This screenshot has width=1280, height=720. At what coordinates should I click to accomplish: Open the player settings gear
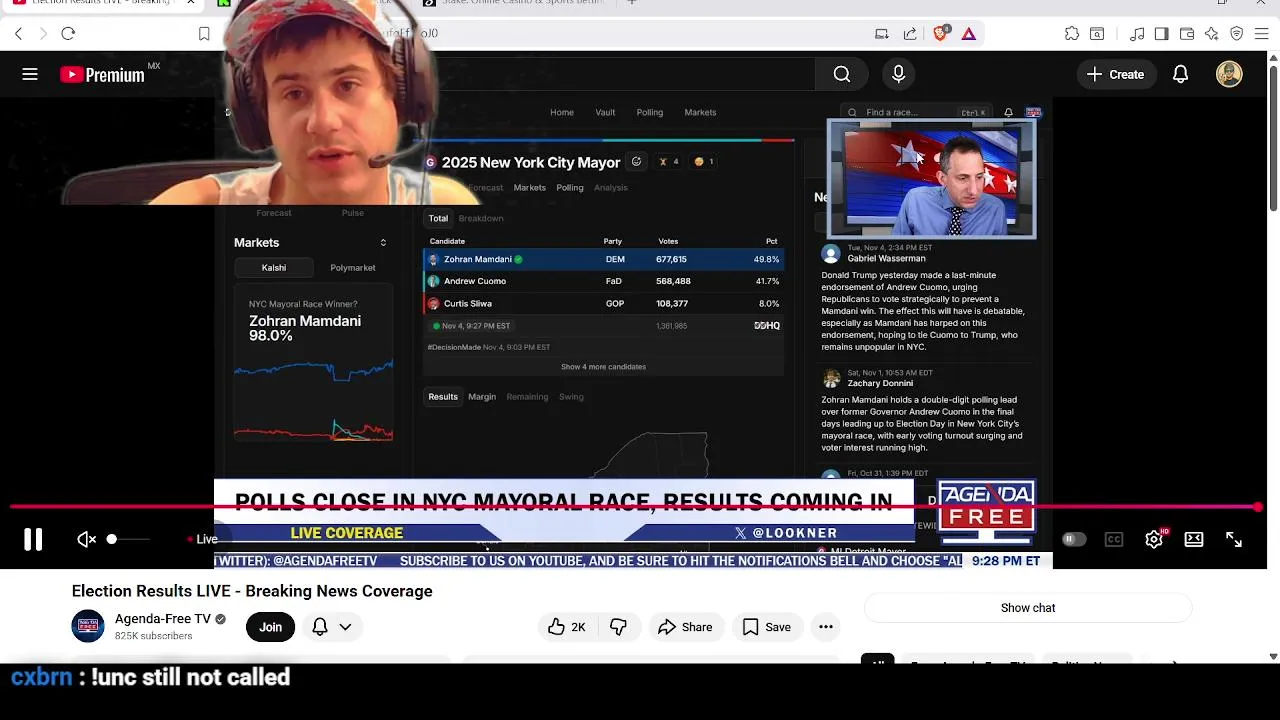click(1154, 539)
